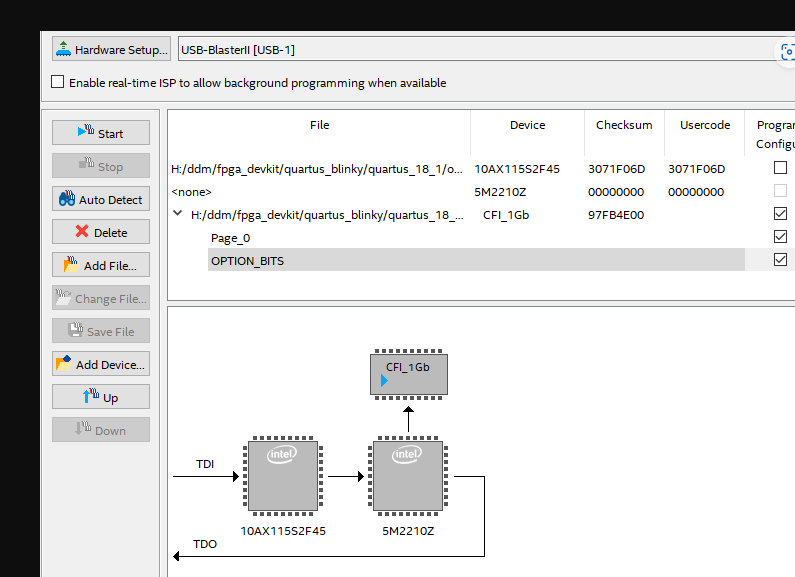Image resolution: width=795 pixels, height=577 pixels.
Task: Uncheck Program checkbox for OPTION_BITS
Action: (x=780, y=260)
